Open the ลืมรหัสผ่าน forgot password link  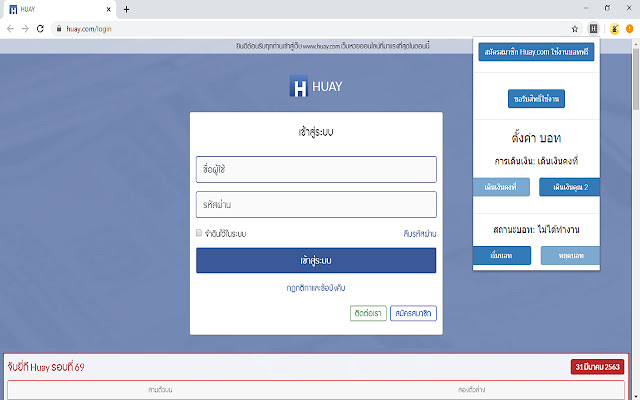pyautogui.click(x=420, y=233)
